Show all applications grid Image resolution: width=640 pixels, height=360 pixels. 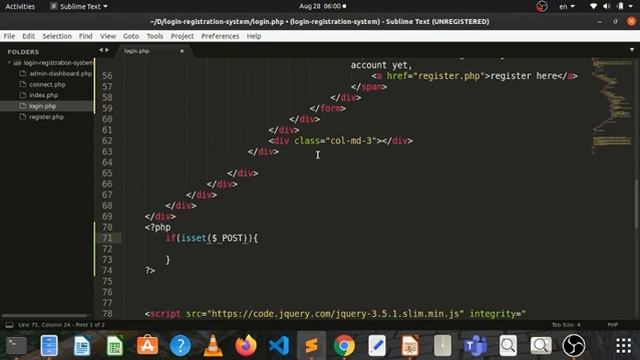click(623, 345)
